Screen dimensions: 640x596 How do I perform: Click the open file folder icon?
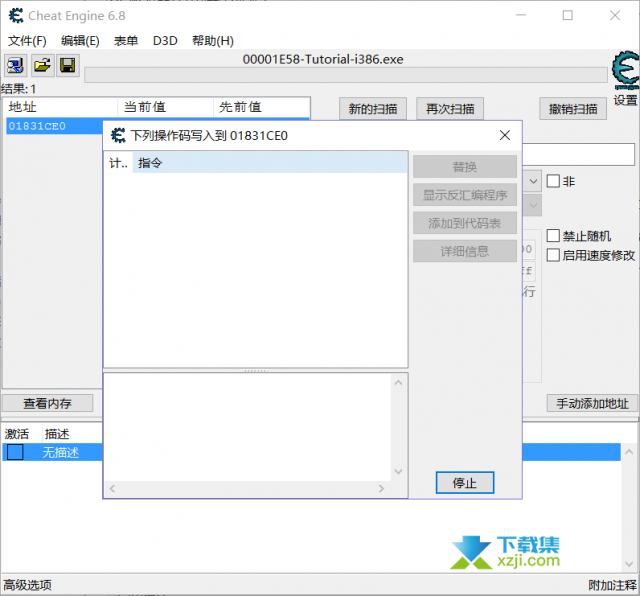pyautogui.click(x=42, y=65)
